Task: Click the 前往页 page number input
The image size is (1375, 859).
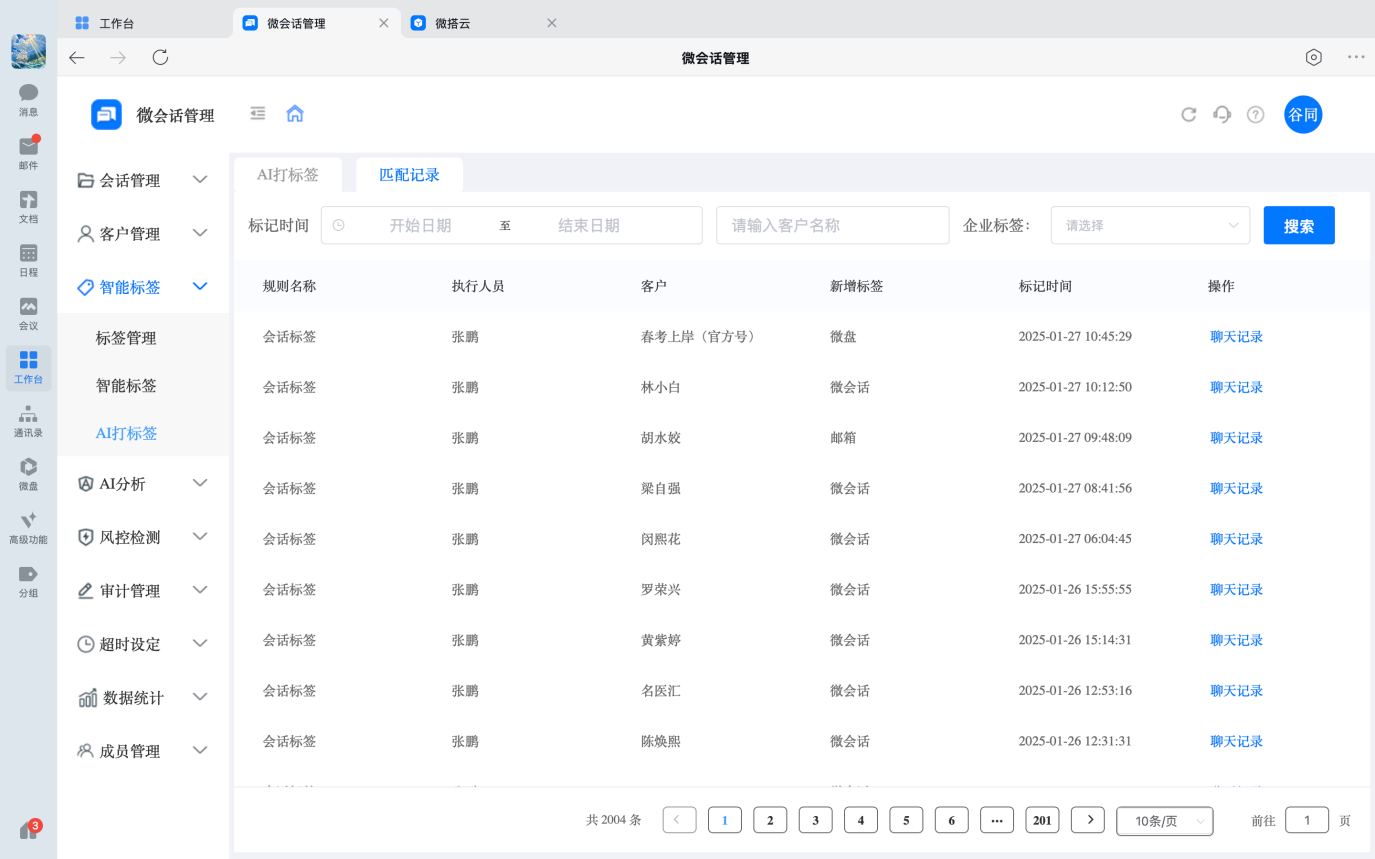Action: click(1306, 820)
